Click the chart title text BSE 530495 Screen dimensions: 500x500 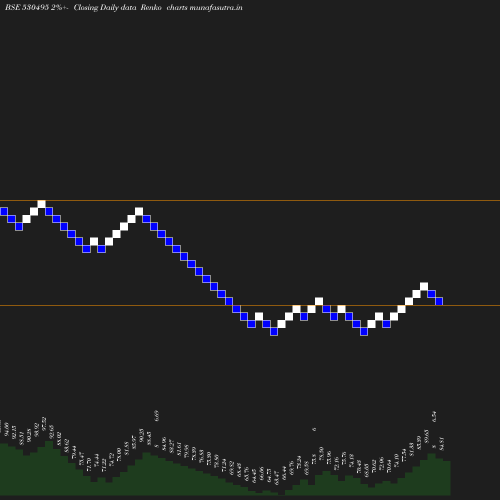pos(27,8)
